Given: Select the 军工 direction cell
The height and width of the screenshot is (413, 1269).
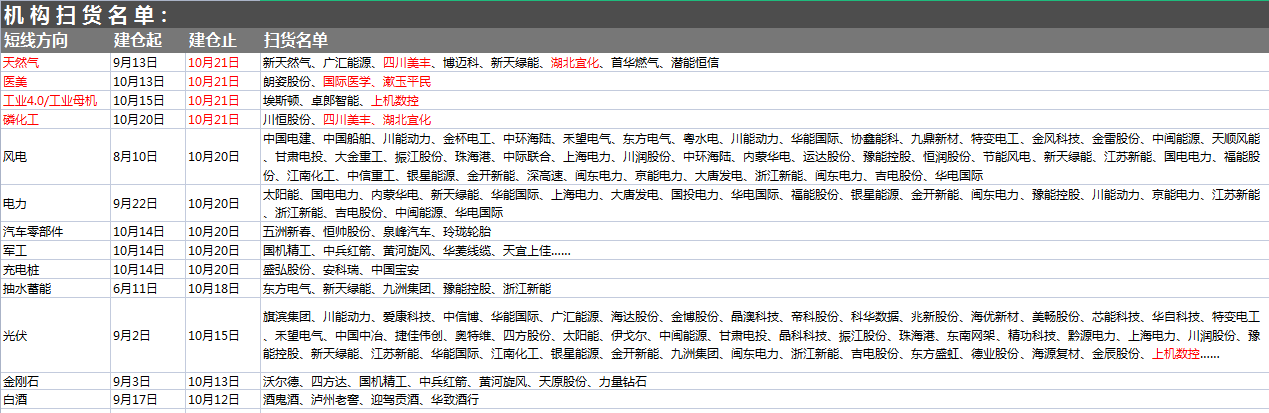Looking at the screenshot, I should [55, 250].
